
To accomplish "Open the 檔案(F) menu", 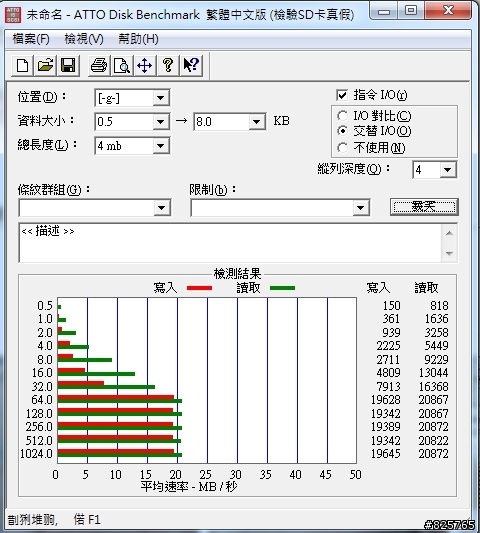I will pos(31,39).
